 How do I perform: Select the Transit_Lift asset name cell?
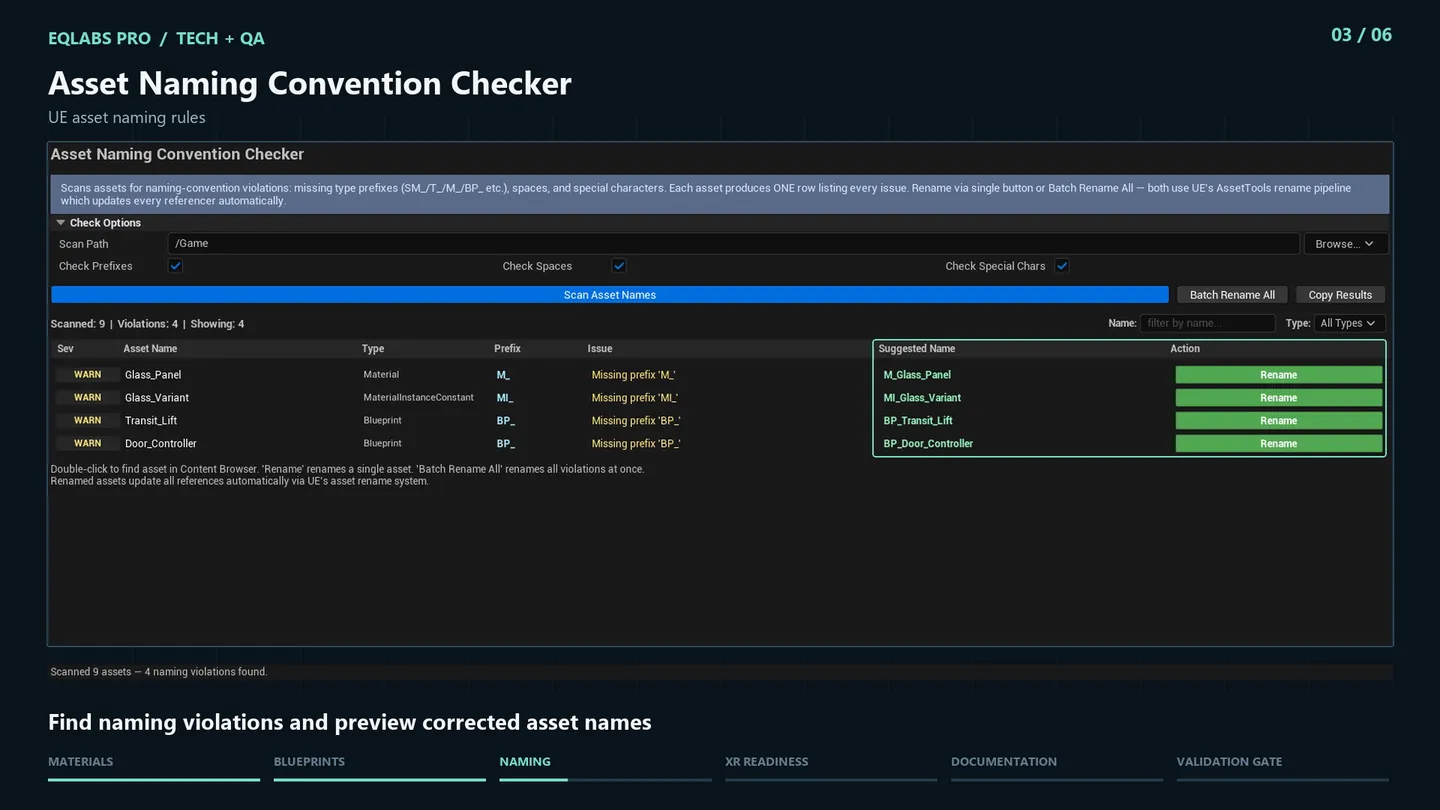[151, 421]
